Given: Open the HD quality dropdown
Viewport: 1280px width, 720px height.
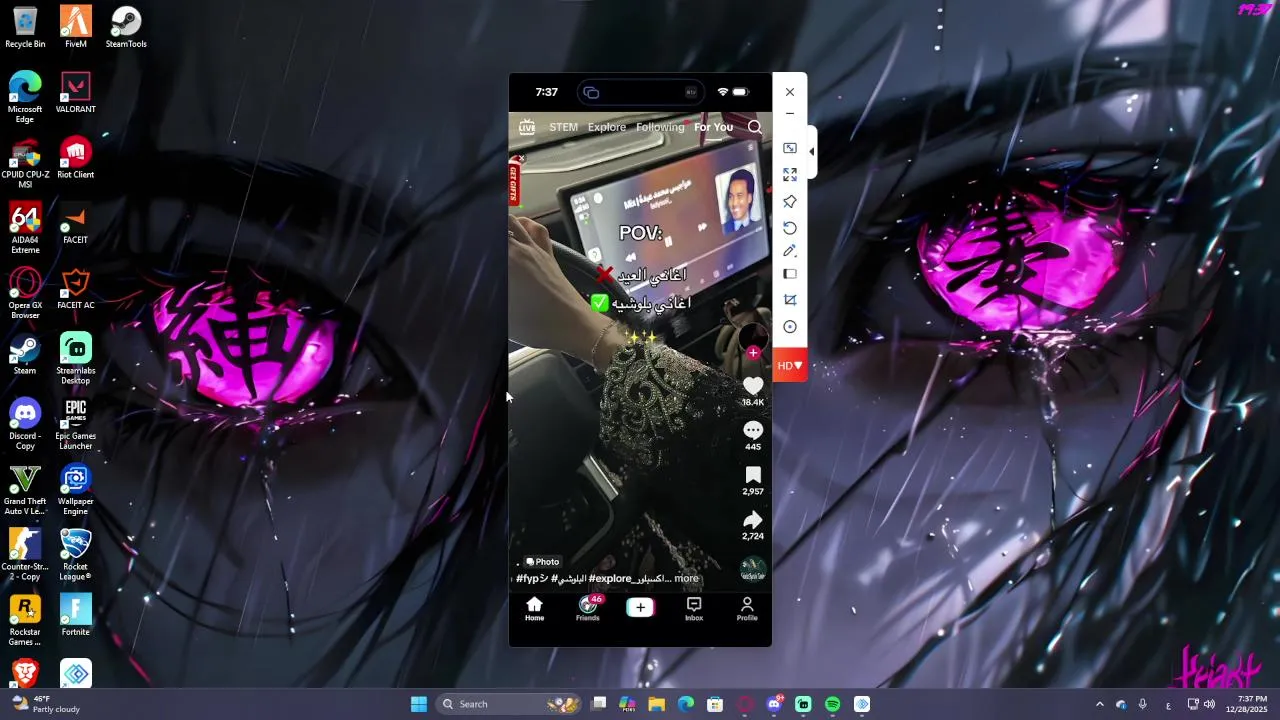Looking at the screenshot, I should [790, 365].
